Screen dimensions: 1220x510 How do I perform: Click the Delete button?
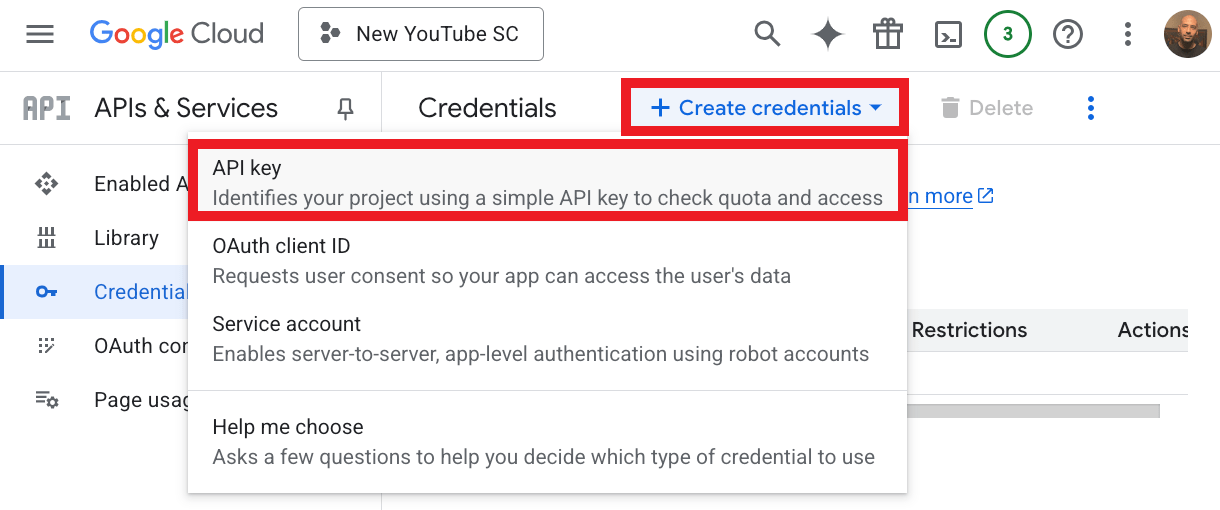[x=987, y=108]
